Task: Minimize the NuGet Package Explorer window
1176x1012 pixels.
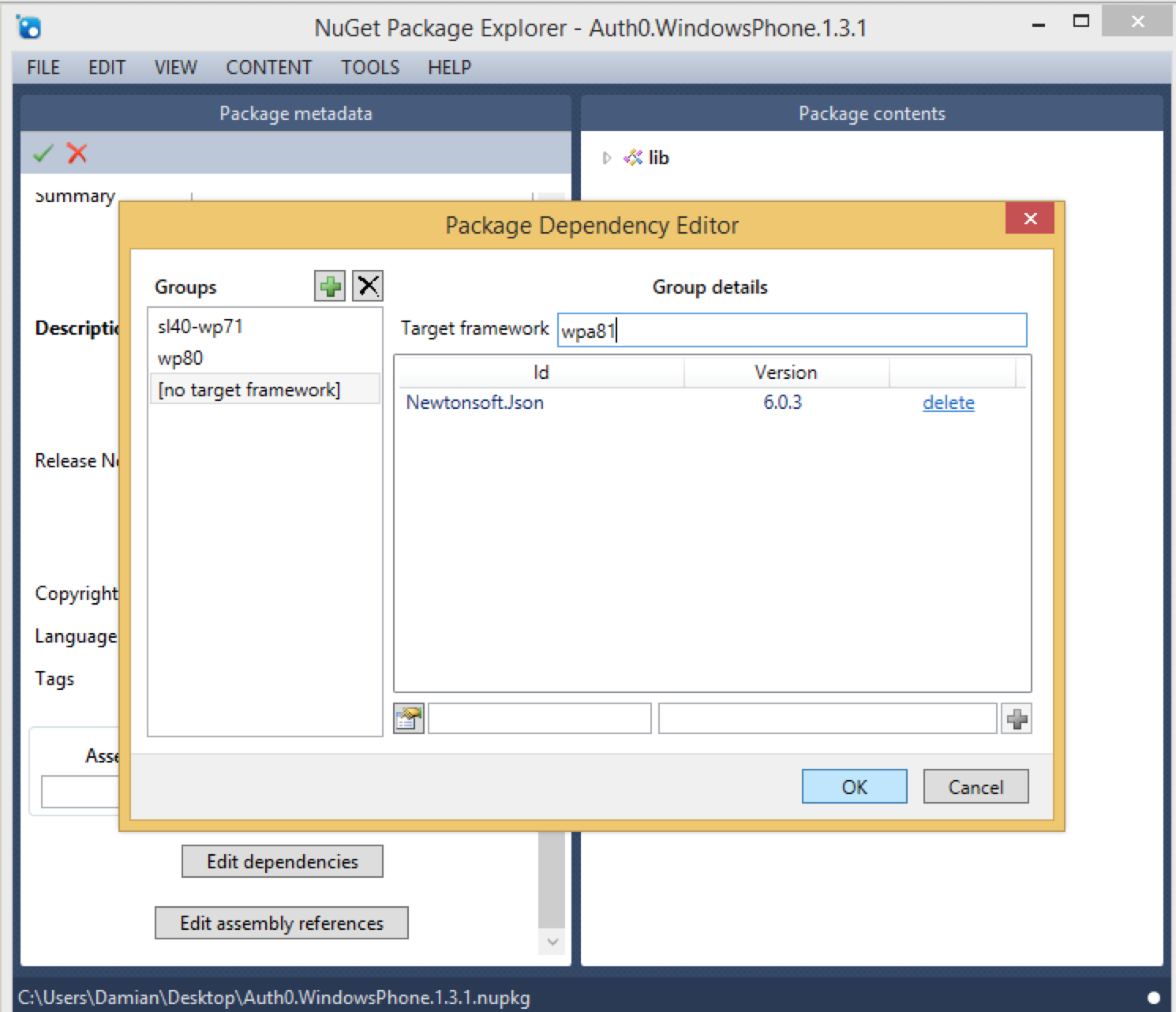Action: 1039,24
